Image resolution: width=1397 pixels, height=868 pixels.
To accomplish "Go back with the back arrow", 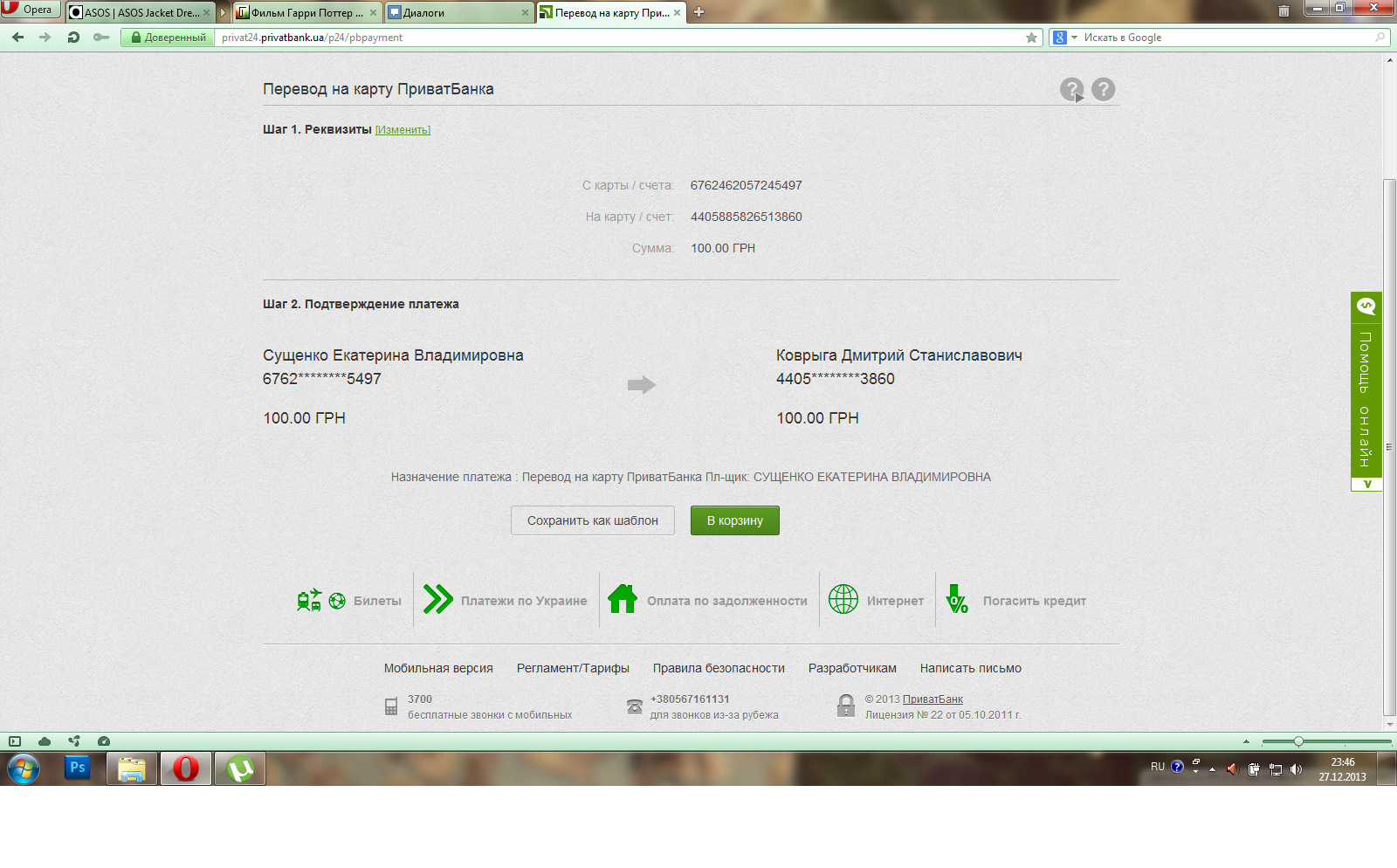I will [17, 38].
